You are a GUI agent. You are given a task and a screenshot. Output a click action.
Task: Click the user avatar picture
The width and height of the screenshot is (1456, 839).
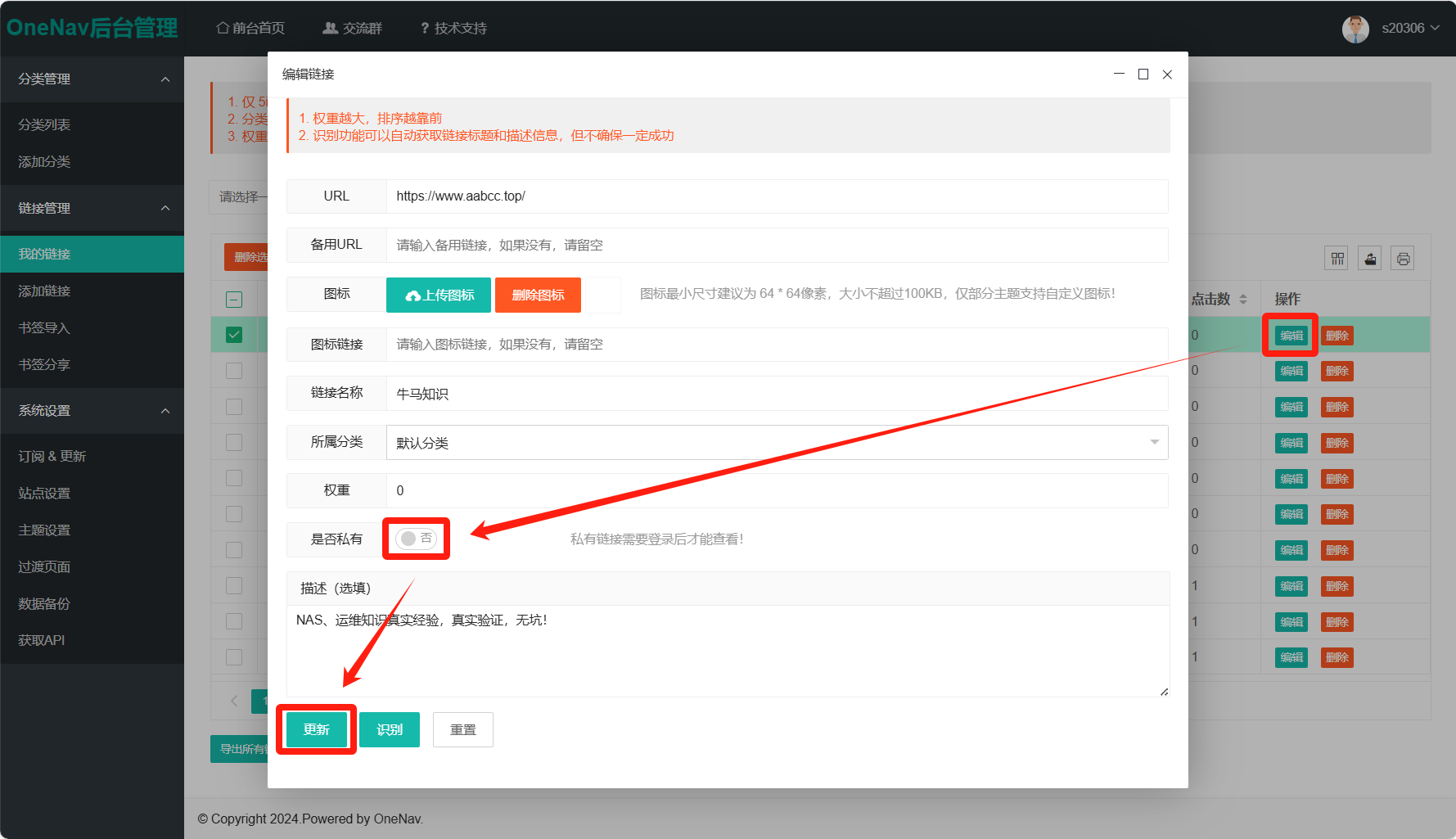[x=1355, y=29]
